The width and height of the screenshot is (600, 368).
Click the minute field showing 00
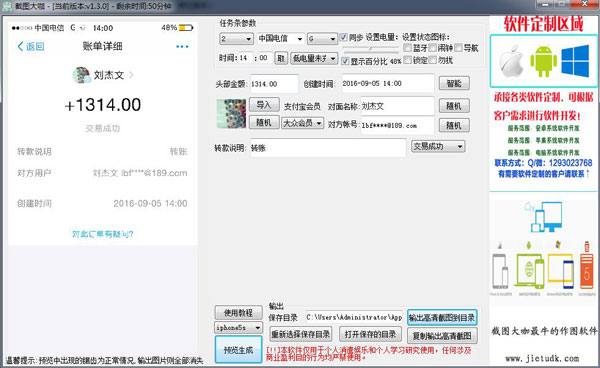click(x=265, y=58)
